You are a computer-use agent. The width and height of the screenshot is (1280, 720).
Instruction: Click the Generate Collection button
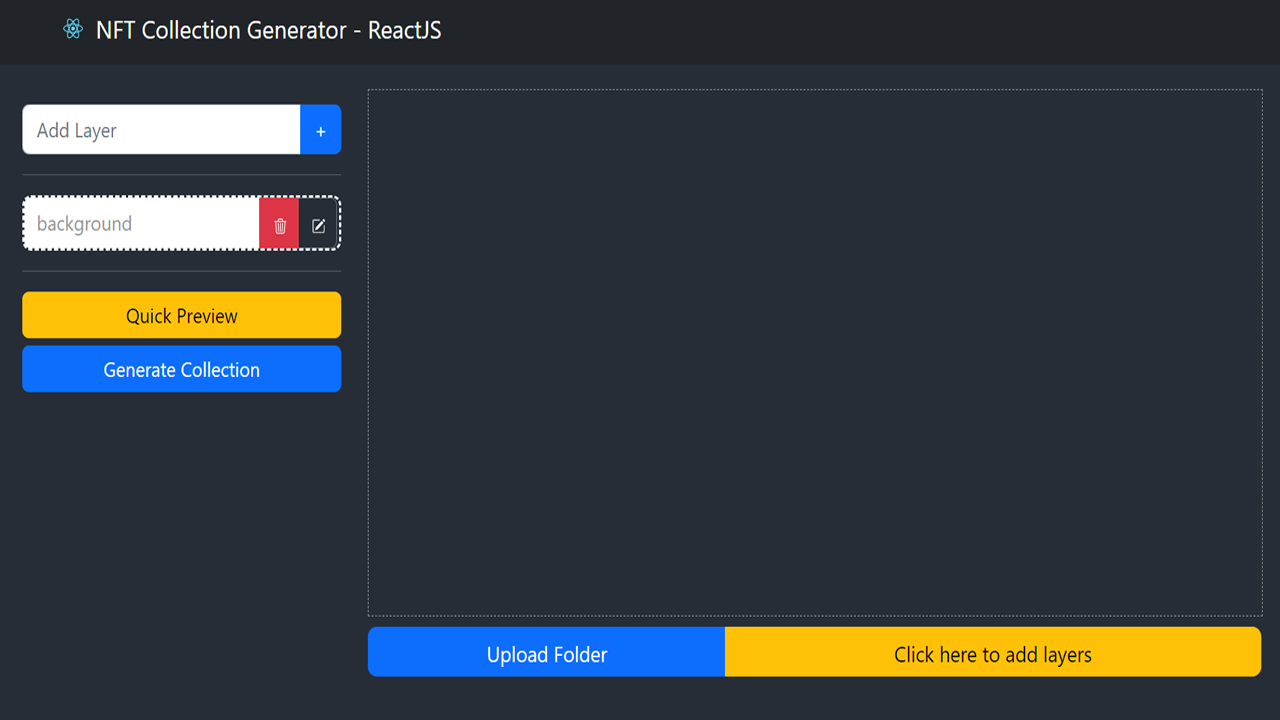pos(181,369)
